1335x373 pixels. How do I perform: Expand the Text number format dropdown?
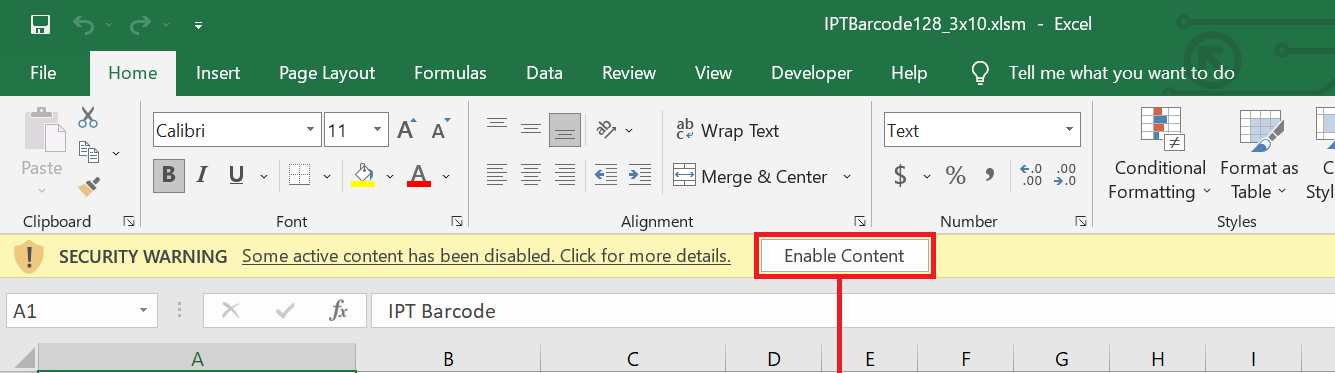pos(1070,130)
